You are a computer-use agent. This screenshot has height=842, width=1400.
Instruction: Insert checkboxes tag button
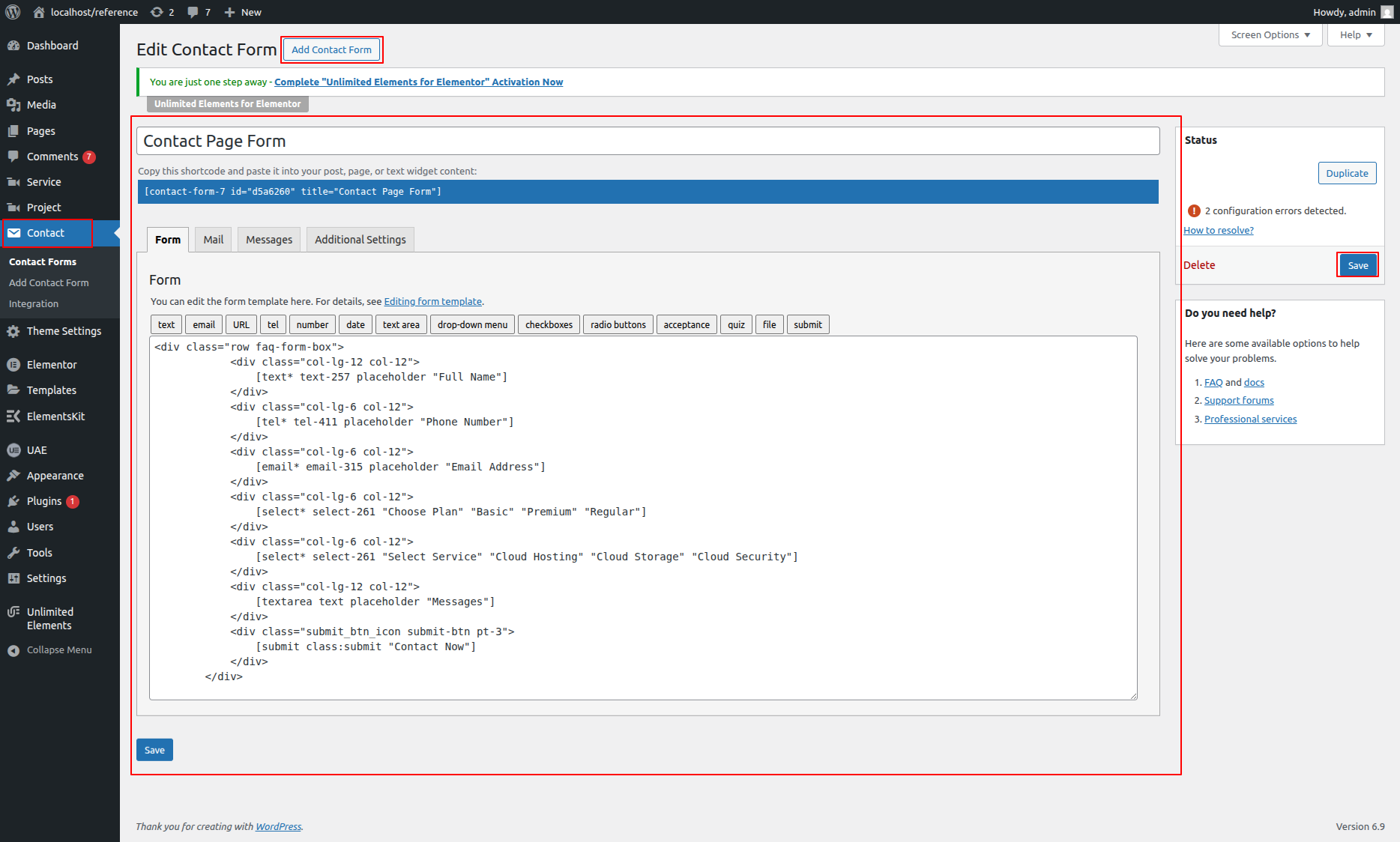pos(549,324)
